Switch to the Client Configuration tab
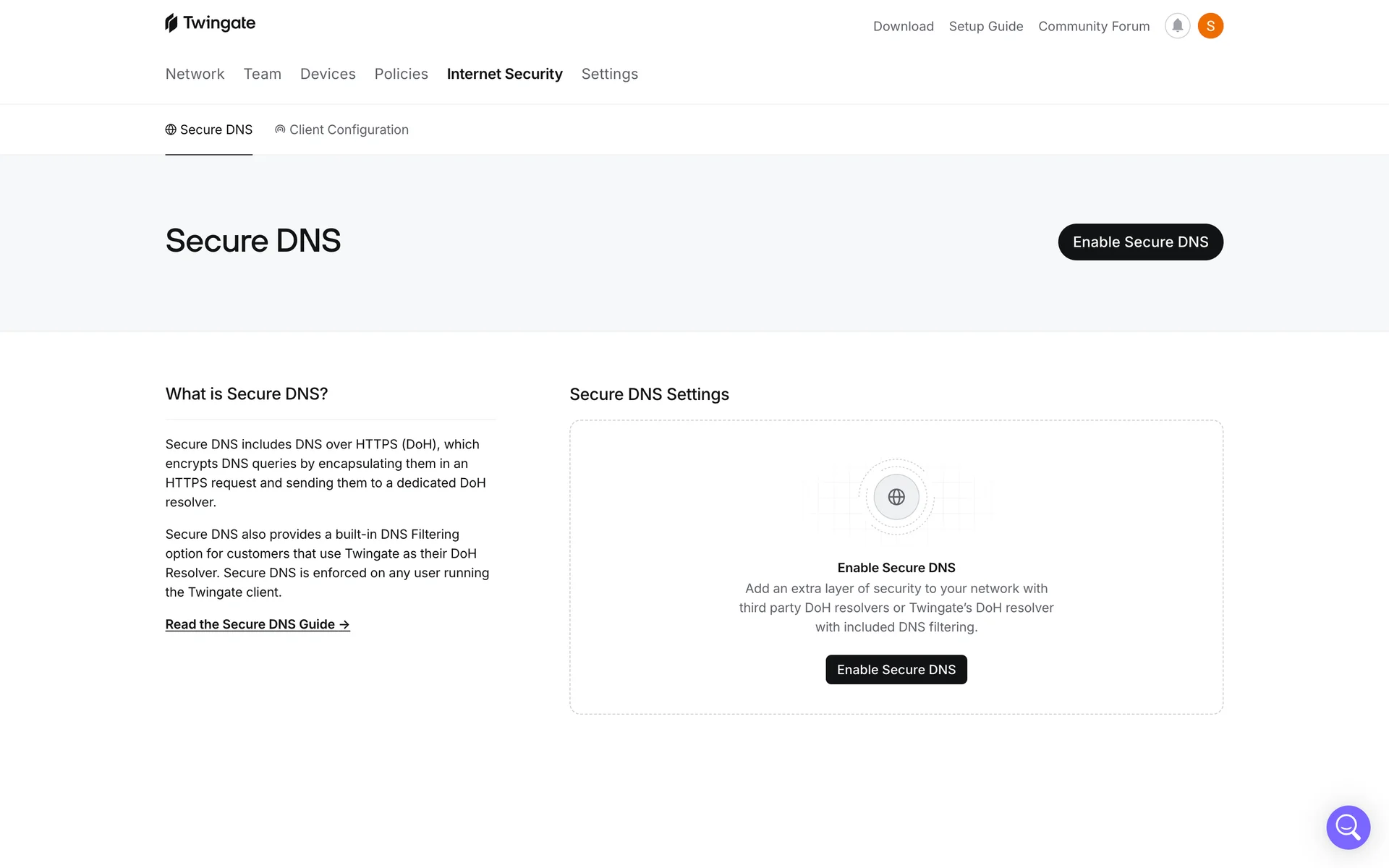1389x868 pixels. click(349, 129)
